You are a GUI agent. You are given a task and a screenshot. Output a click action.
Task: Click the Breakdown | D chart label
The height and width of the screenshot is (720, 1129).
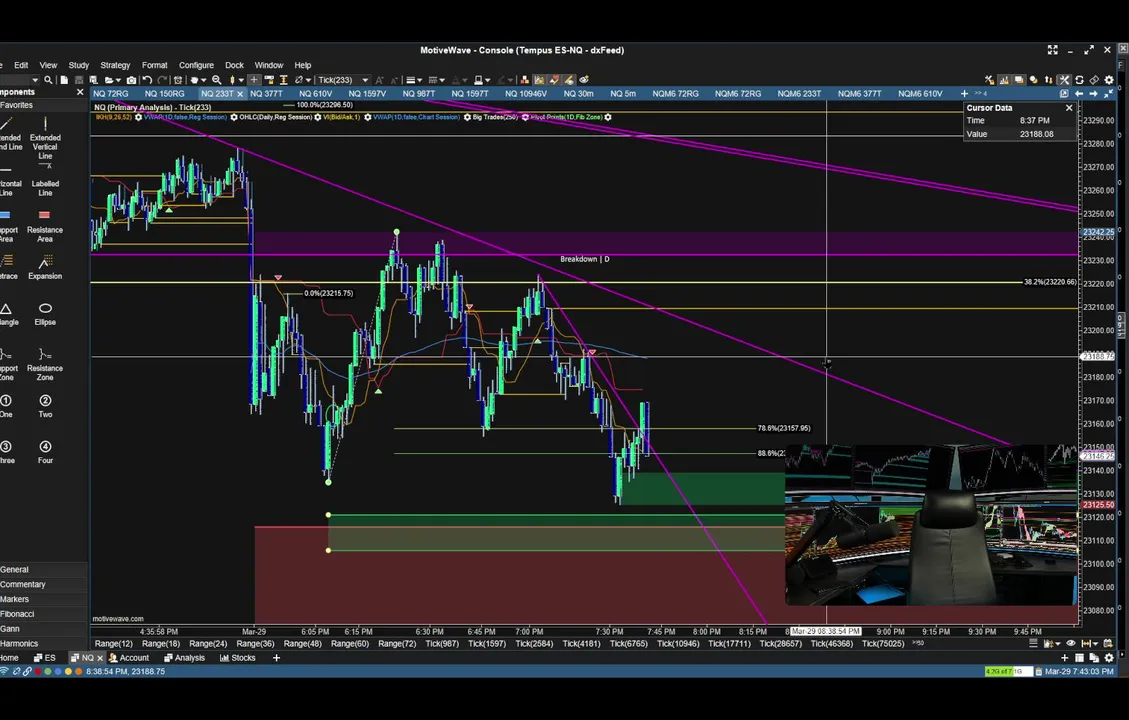585,259
